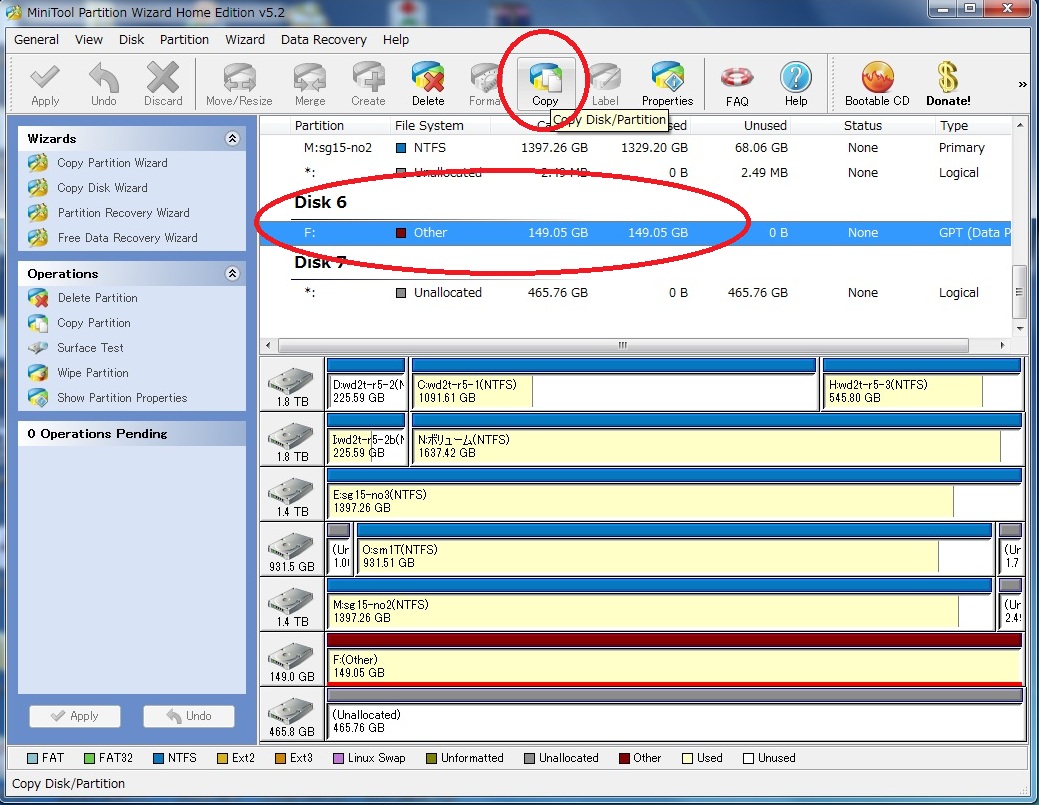Select the F:(Other) 149.05 GB block
Screen dimensions: 1039x805
click(x=674, y=660)
